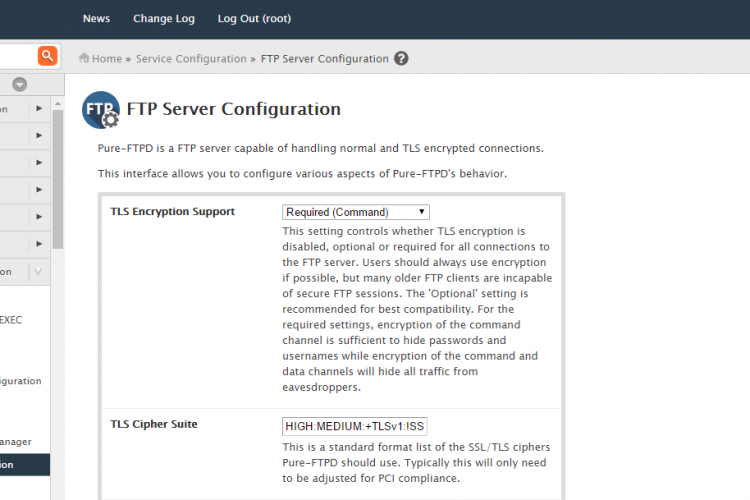Image resolution: width=750 pixels, height=500 pixels.
Task: Open the sidebar item ending in 'iguration'
Action: (x=21, y=381)
